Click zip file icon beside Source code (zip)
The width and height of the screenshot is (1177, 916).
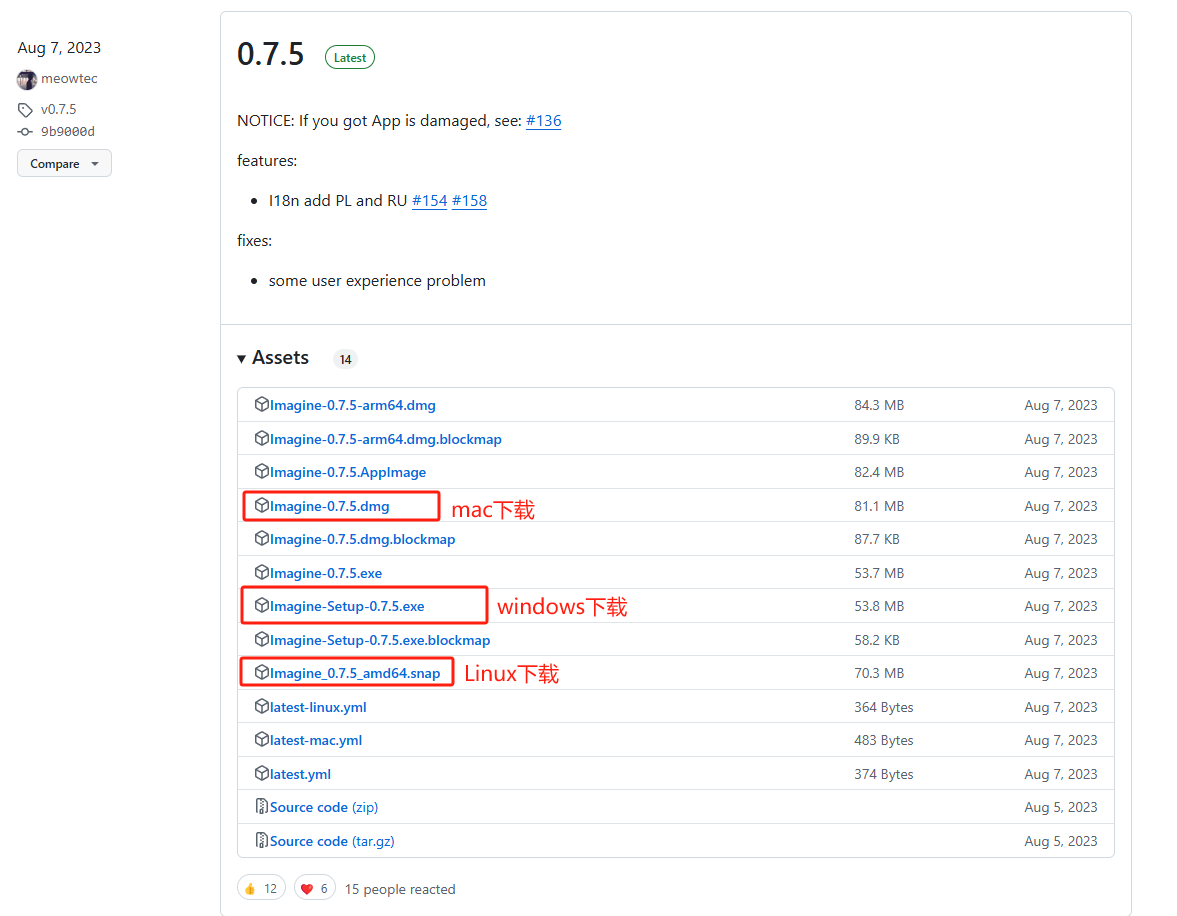click(x=261, y=806)
